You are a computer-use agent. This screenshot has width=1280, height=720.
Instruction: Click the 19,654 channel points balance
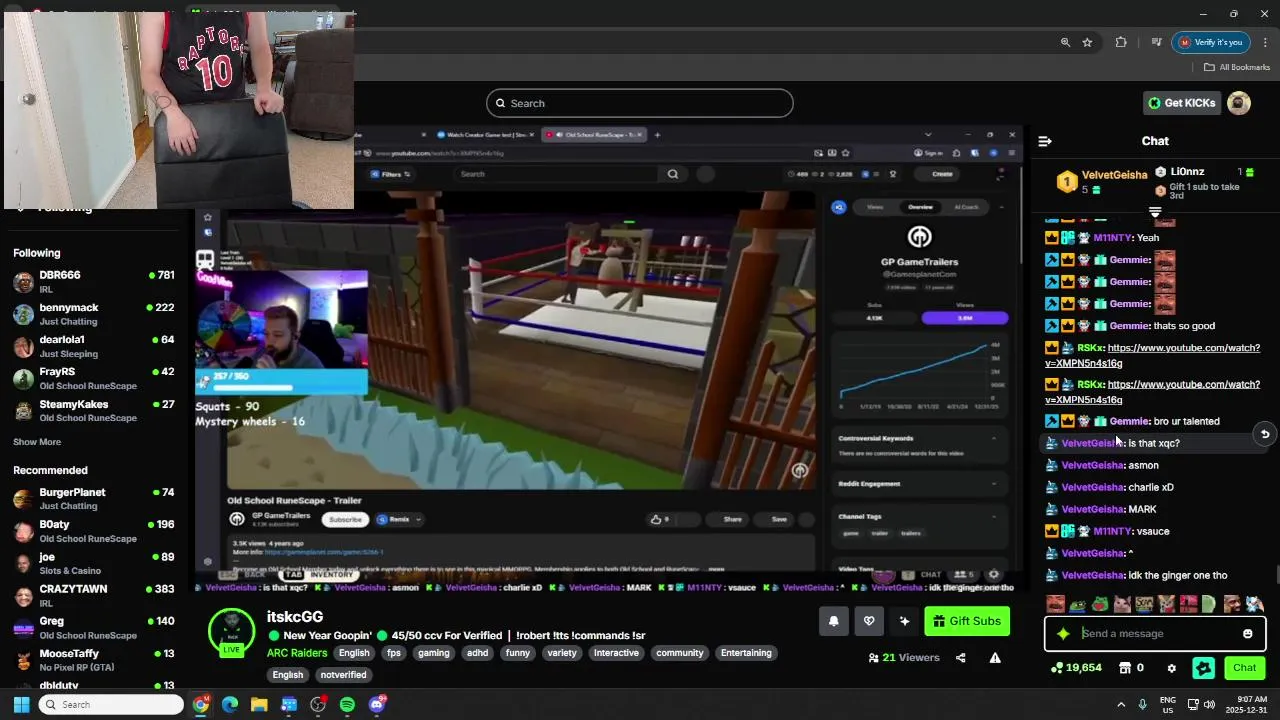click(1076, 668)
